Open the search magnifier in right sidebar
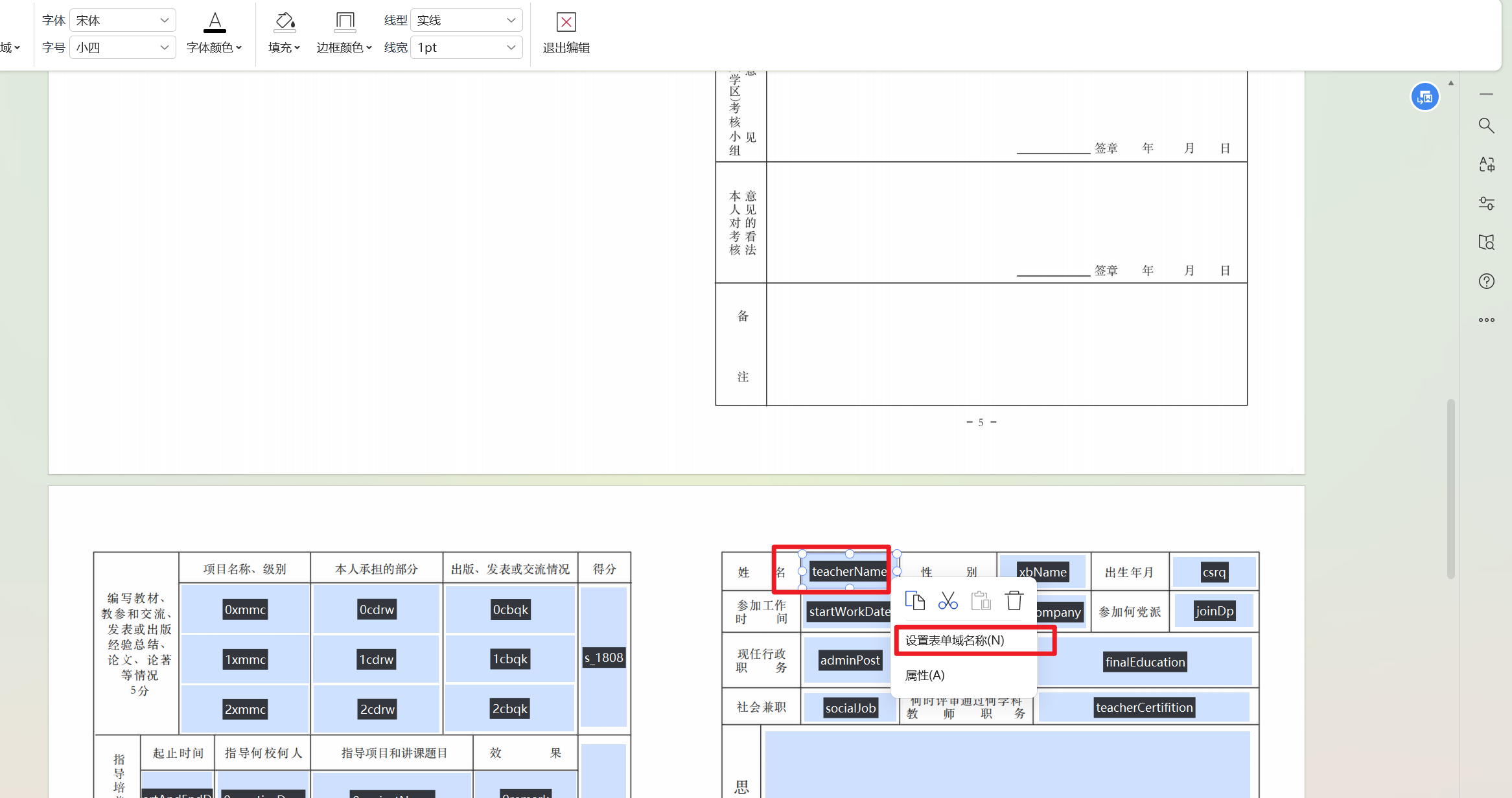The image size is (1512, 798). pos(1486,126)
